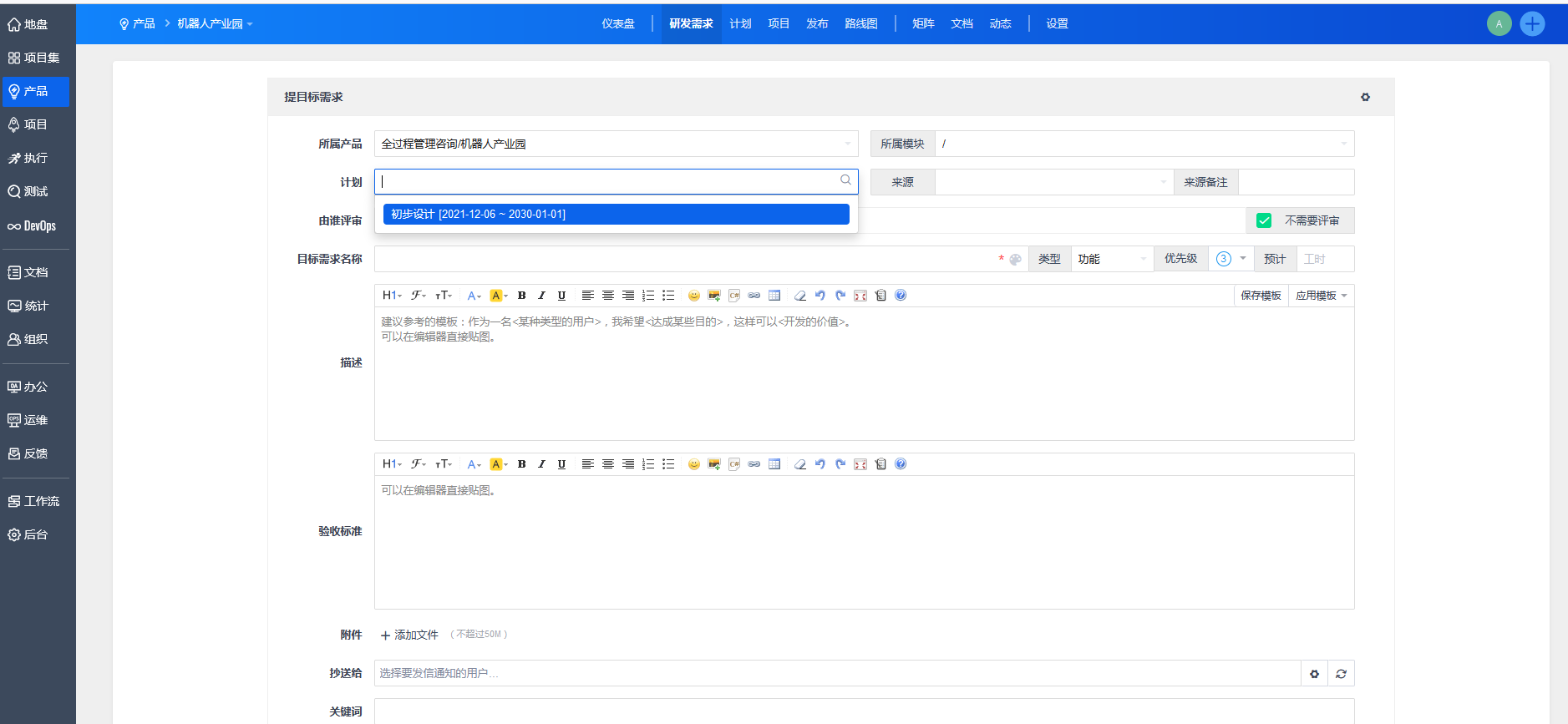Click the 添加文件 link
1568x724 pixels.
point(409,635)
